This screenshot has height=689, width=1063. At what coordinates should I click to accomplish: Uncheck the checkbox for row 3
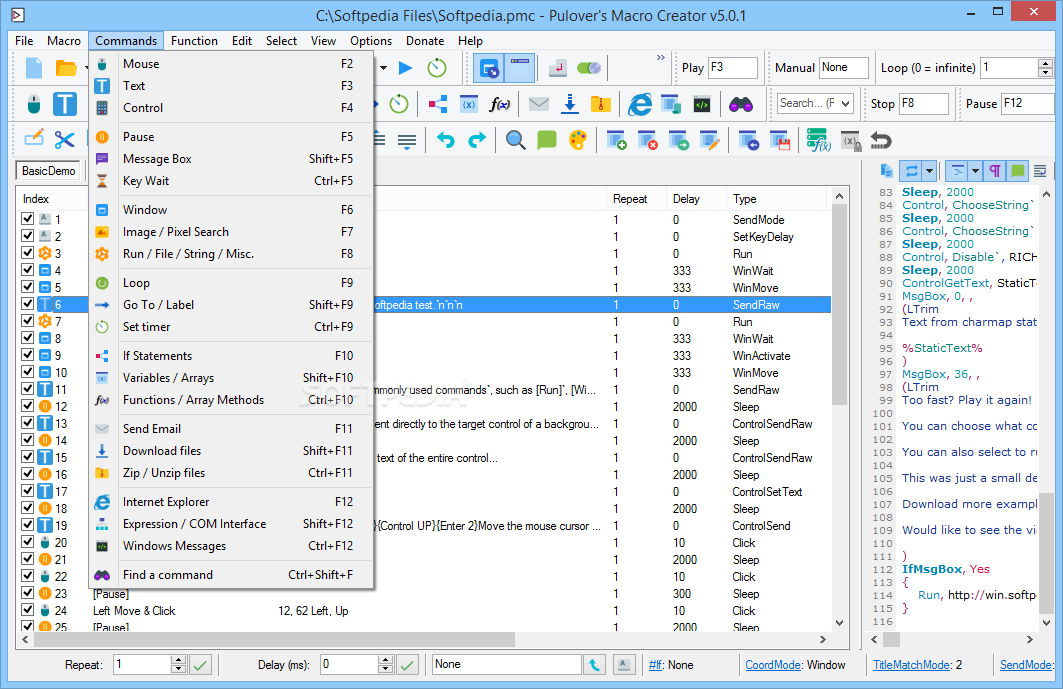coord(28,252)
